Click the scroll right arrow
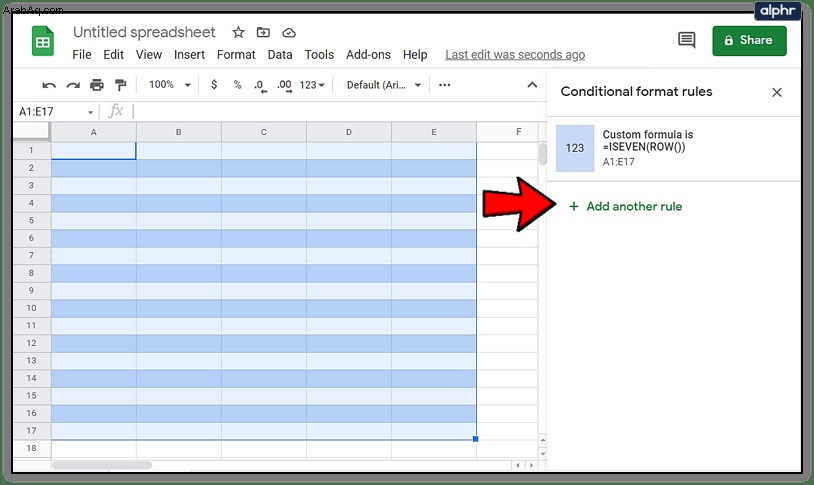 (531, 465)
